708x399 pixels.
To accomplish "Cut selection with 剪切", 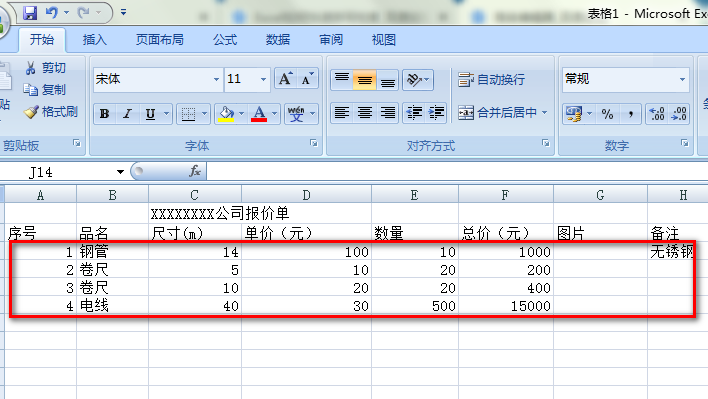I will pyautogui.click(x=46, y=68).
